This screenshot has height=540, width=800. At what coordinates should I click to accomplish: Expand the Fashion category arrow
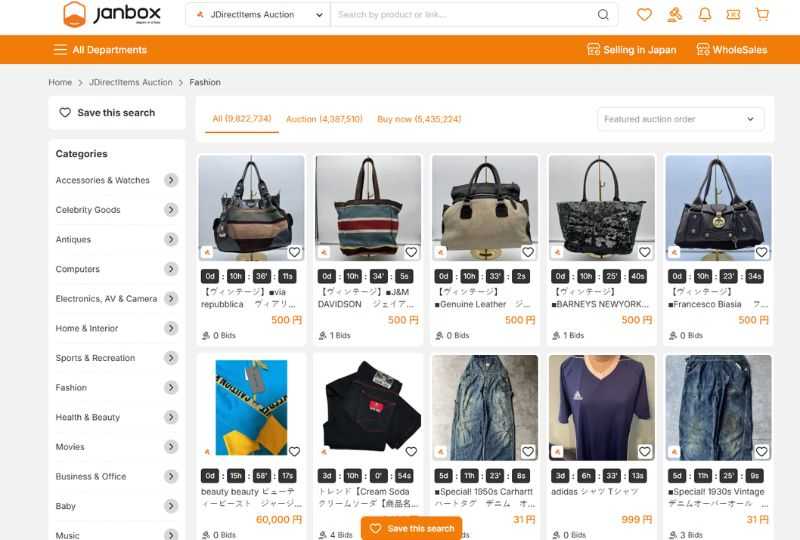(x=171, y=387)
